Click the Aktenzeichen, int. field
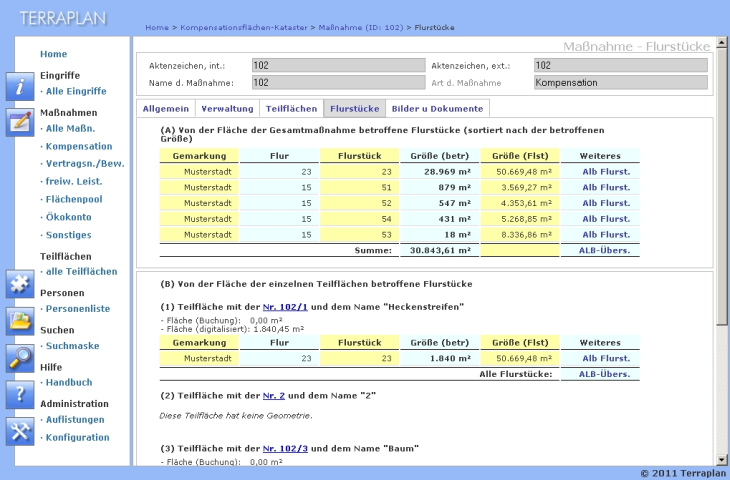The height and width of the screenshot is (480, 730). click(x=338, y=65)
